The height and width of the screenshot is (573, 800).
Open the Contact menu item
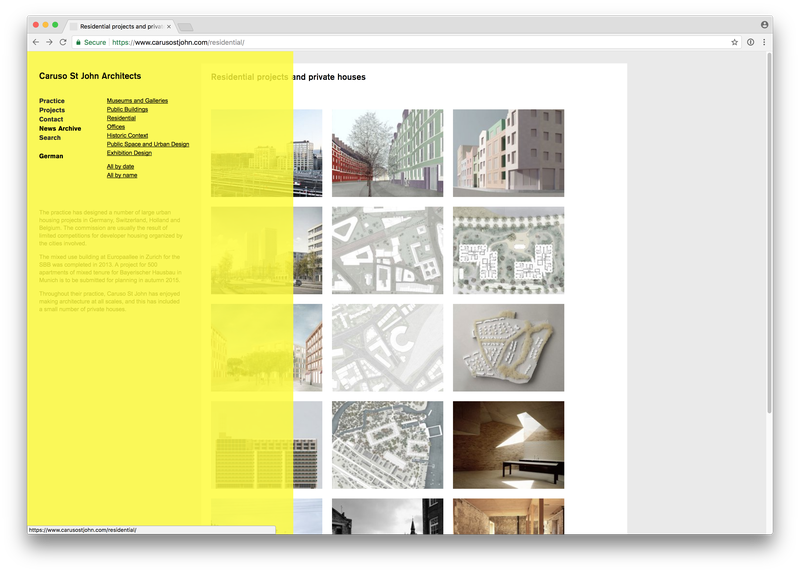tap(51, 119)
